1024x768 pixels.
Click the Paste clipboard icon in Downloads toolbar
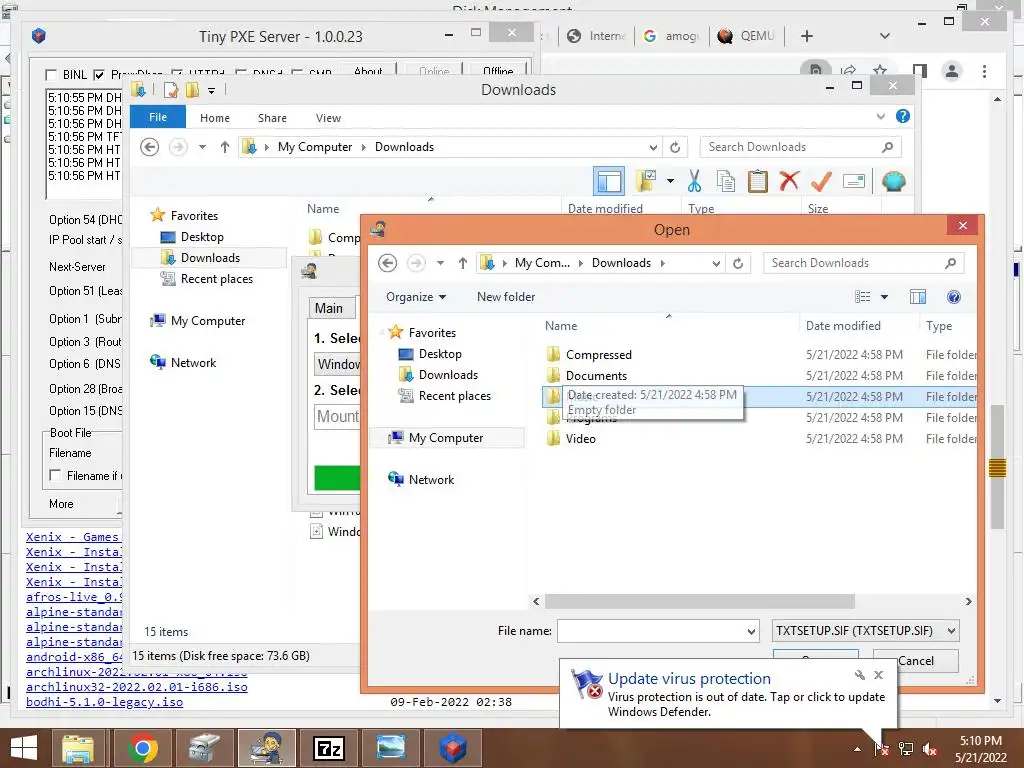tap(758, 182)
